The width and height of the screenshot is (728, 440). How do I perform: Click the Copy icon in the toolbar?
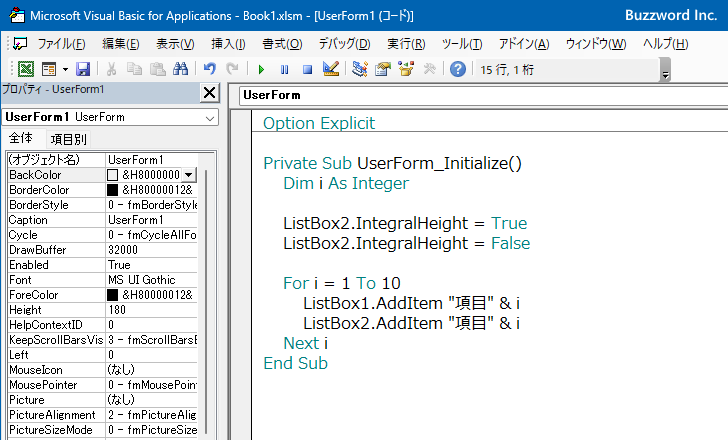(135, 69)
